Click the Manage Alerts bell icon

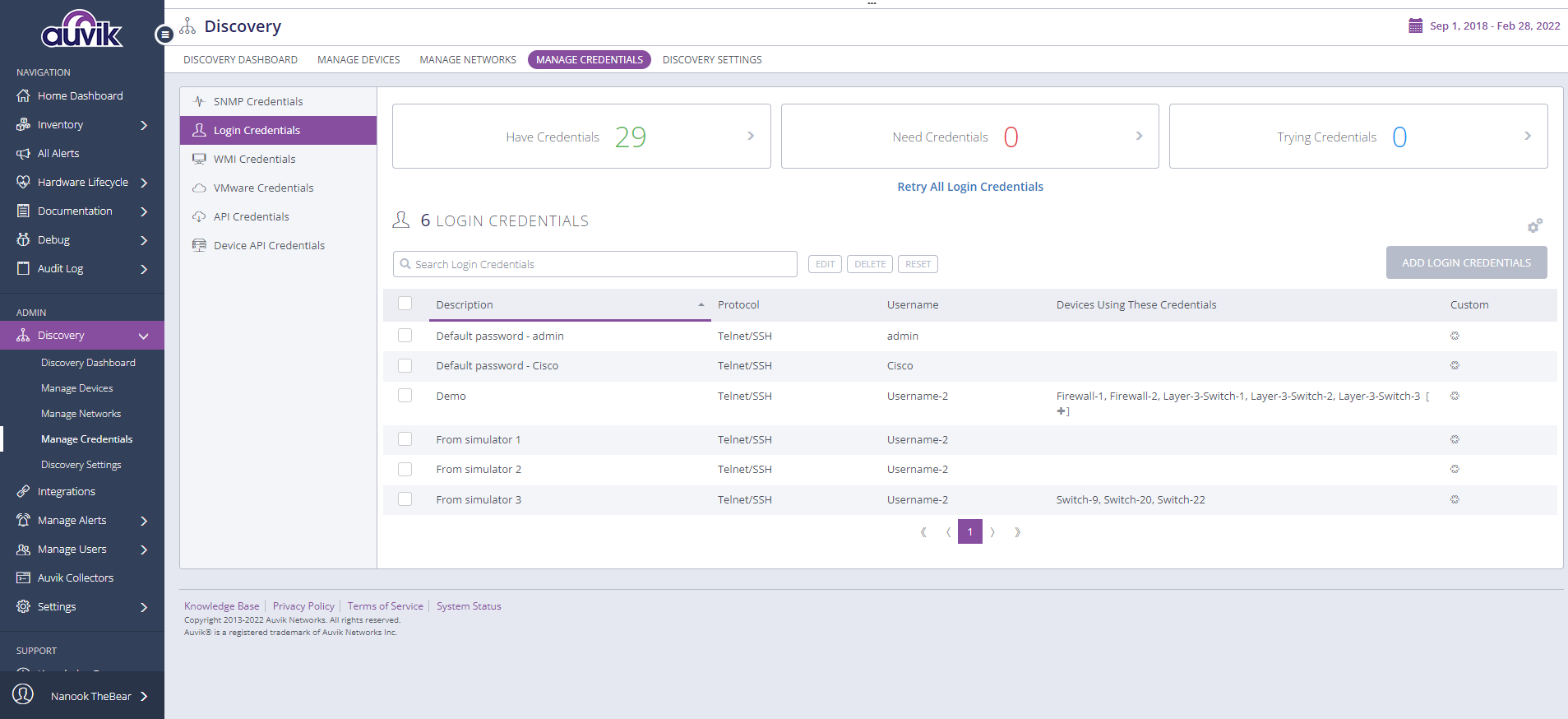pyautogui.click(x=23, y=520)
